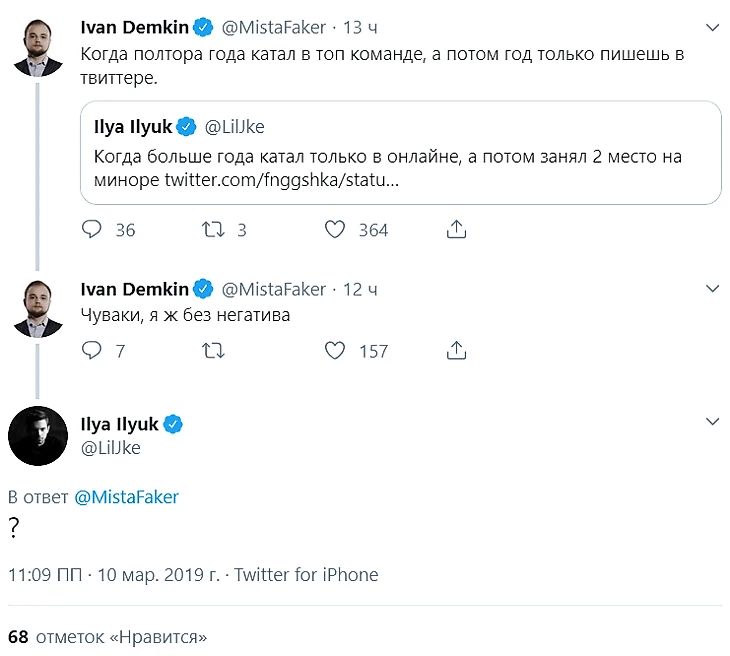Retweet the first tweet with 3 retweets
The height and width of the screenshot is (656, 730).
pyautogui.click(x=213, y=230)
